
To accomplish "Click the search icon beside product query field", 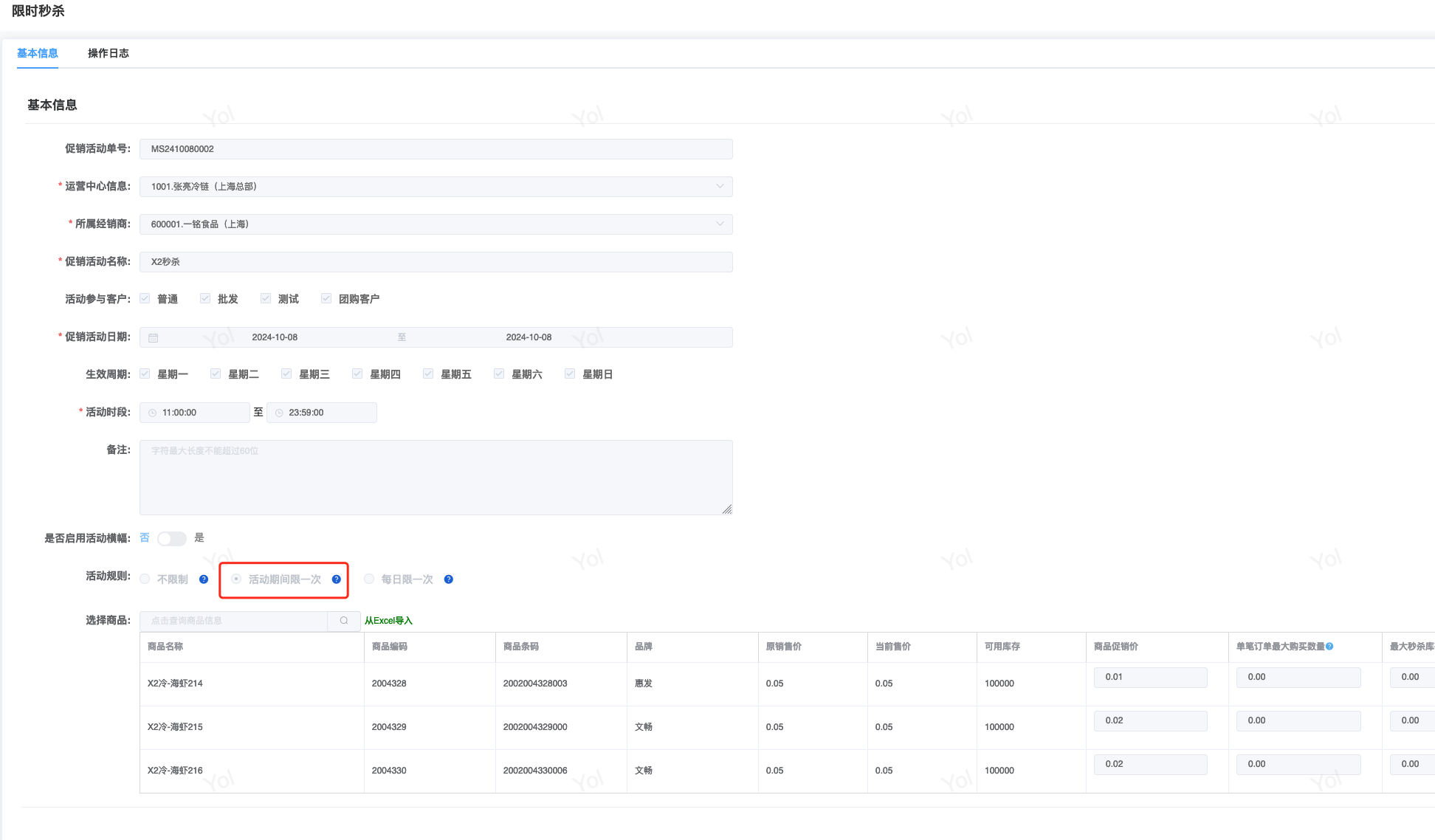I will point(344,621).
